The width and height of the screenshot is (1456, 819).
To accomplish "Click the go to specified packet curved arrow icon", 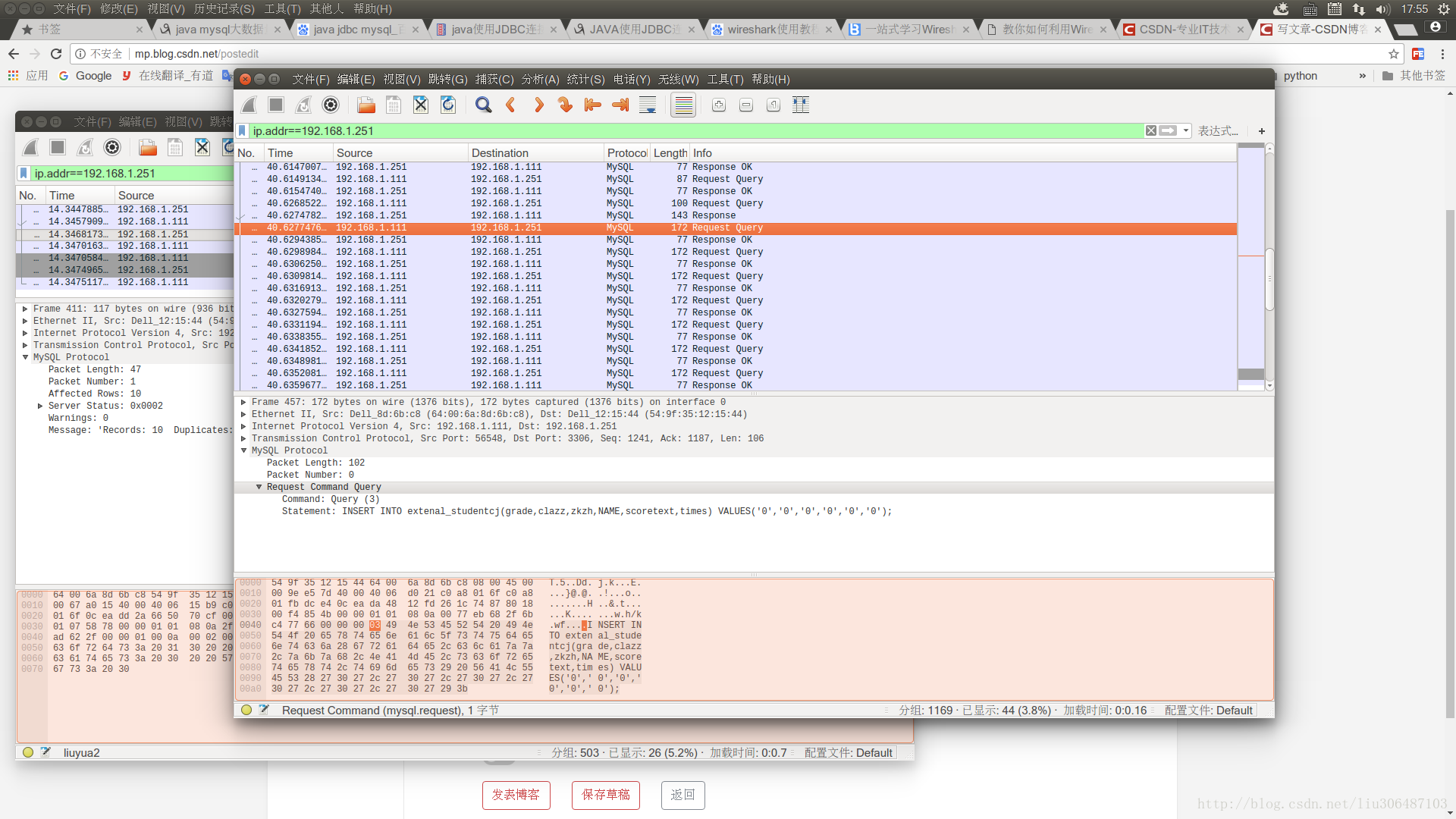I will tap(565, 105).
